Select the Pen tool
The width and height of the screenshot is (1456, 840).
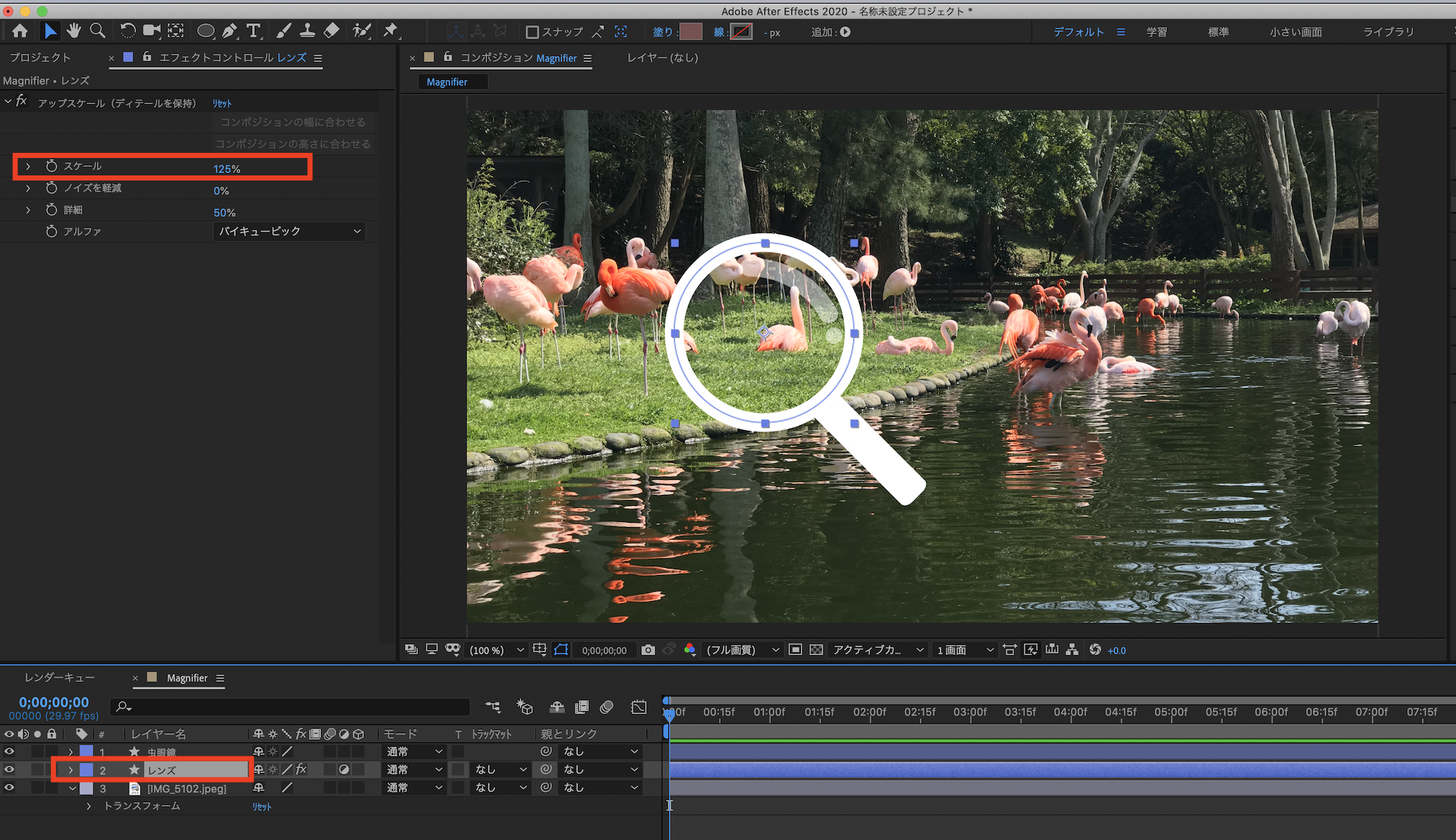[x=229, y=31]
